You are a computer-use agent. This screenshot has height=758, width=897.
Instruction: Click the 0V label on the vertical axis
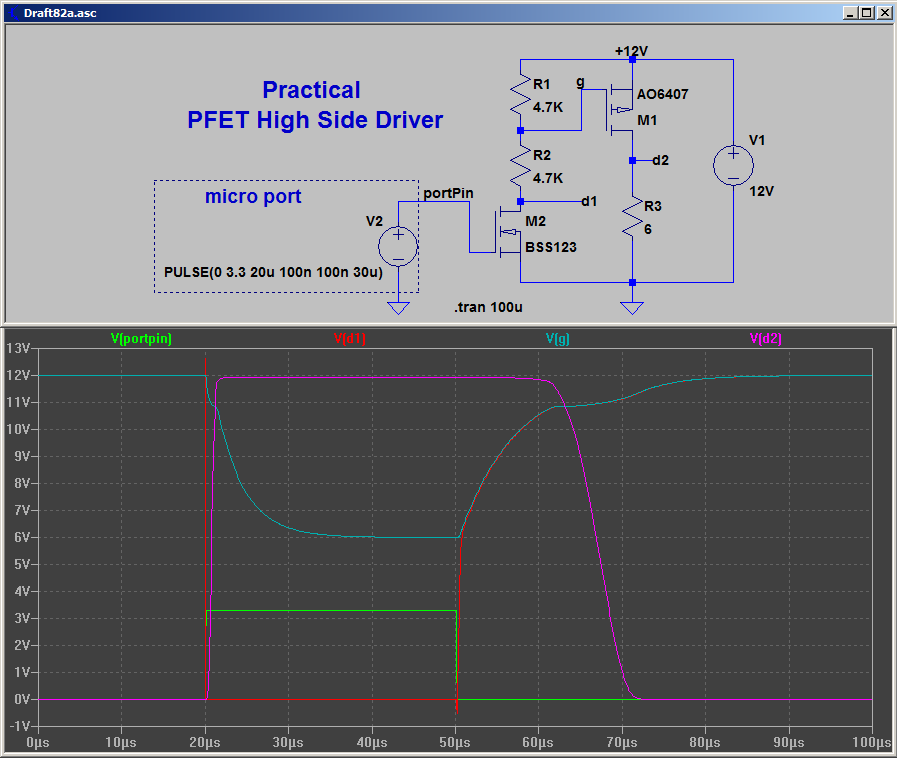[x=22, y=699]
